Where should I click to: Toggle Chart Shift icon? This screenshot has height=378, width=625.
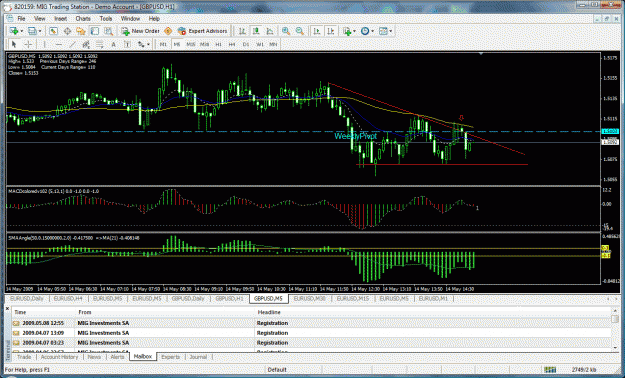point(331,31)
